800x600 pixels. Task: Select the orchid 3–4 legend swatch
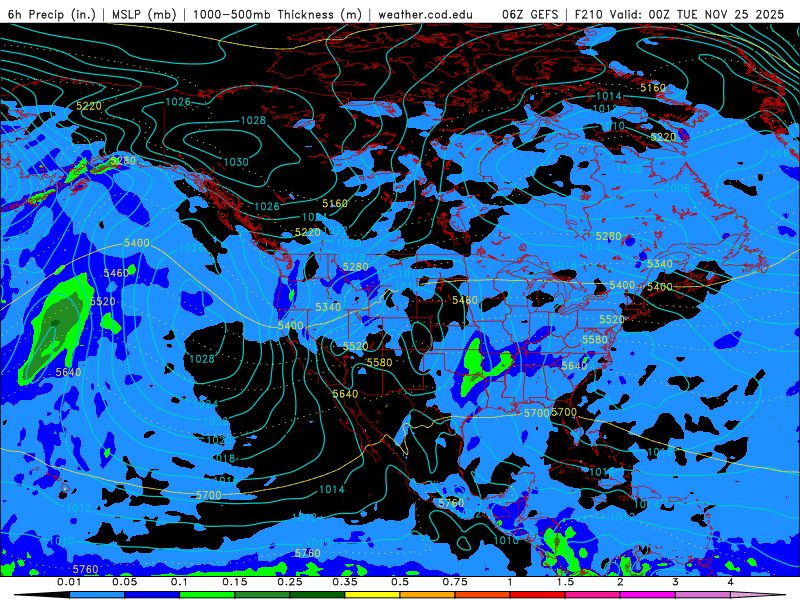(703, 595)
